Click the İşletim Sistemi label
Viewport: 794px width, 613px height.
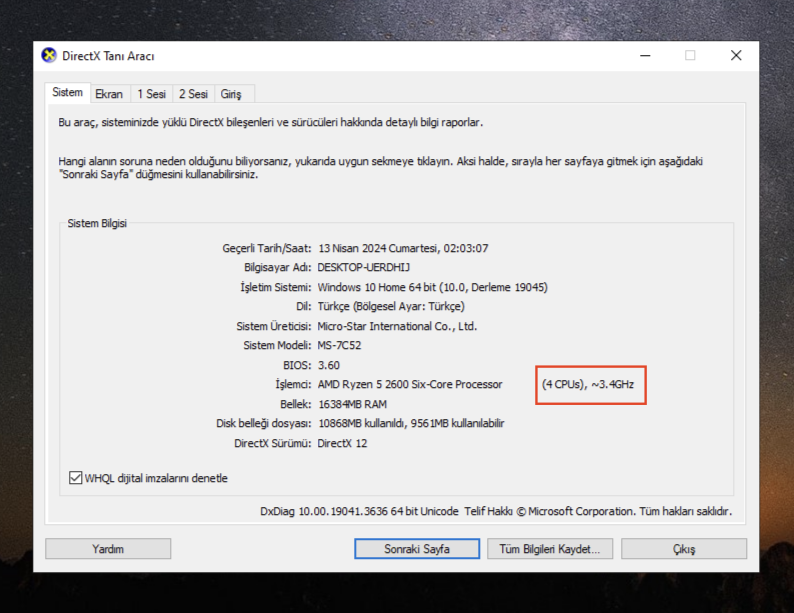point(275,287)
